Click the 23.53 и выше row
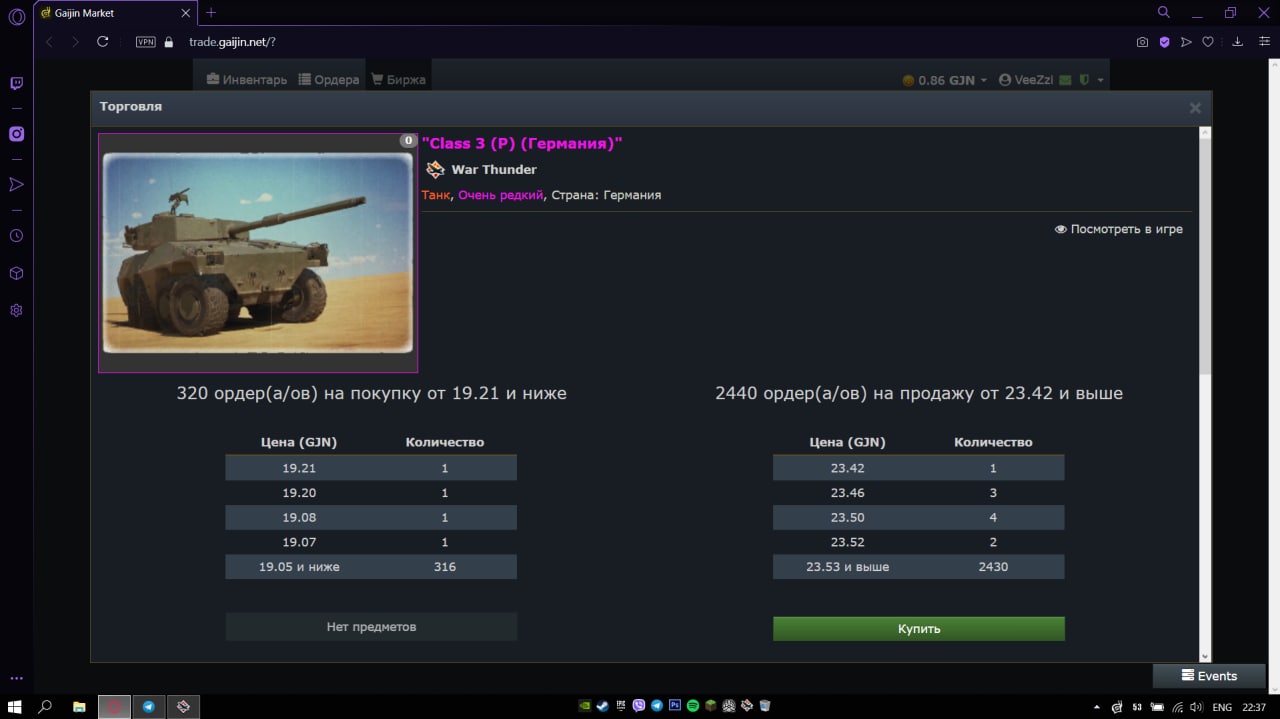Screen dimensions: 1280x719 pyautogui.click(x=919, y=567)
